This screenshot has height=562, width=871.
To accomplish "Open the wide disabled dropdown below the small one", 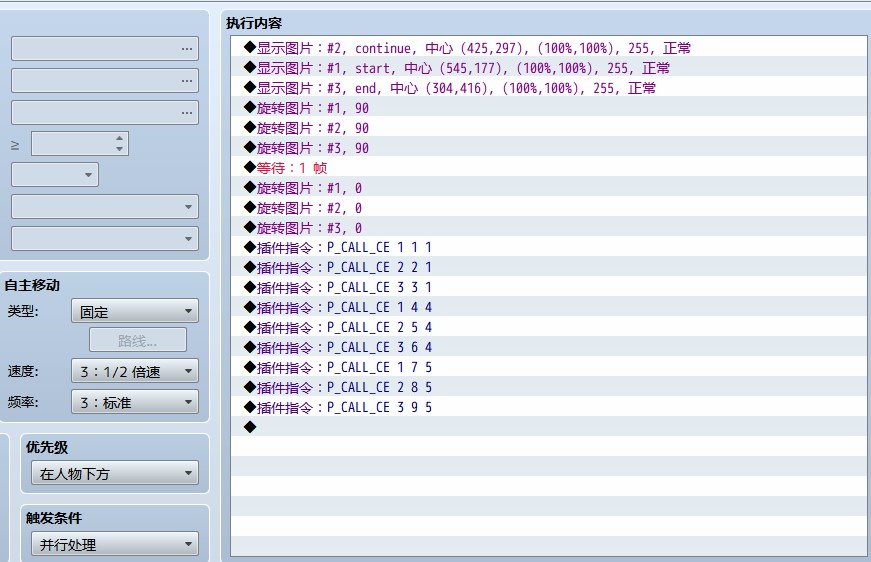I will (x=105, y=207).
